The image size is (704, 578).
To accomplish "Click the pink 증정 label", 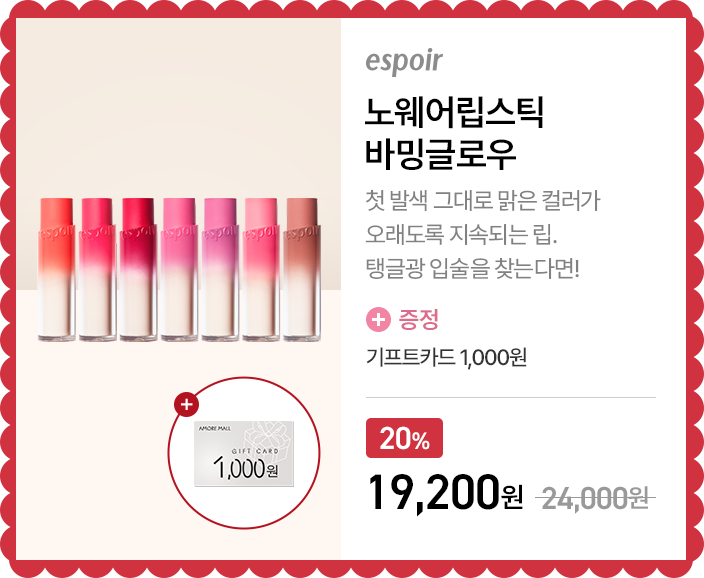I will tap(418, 319).
